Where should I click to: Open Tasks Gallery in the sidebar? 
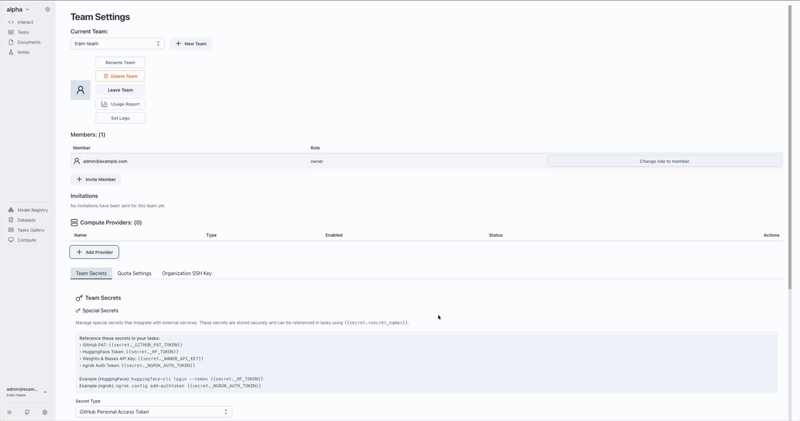tap(31, 230)
